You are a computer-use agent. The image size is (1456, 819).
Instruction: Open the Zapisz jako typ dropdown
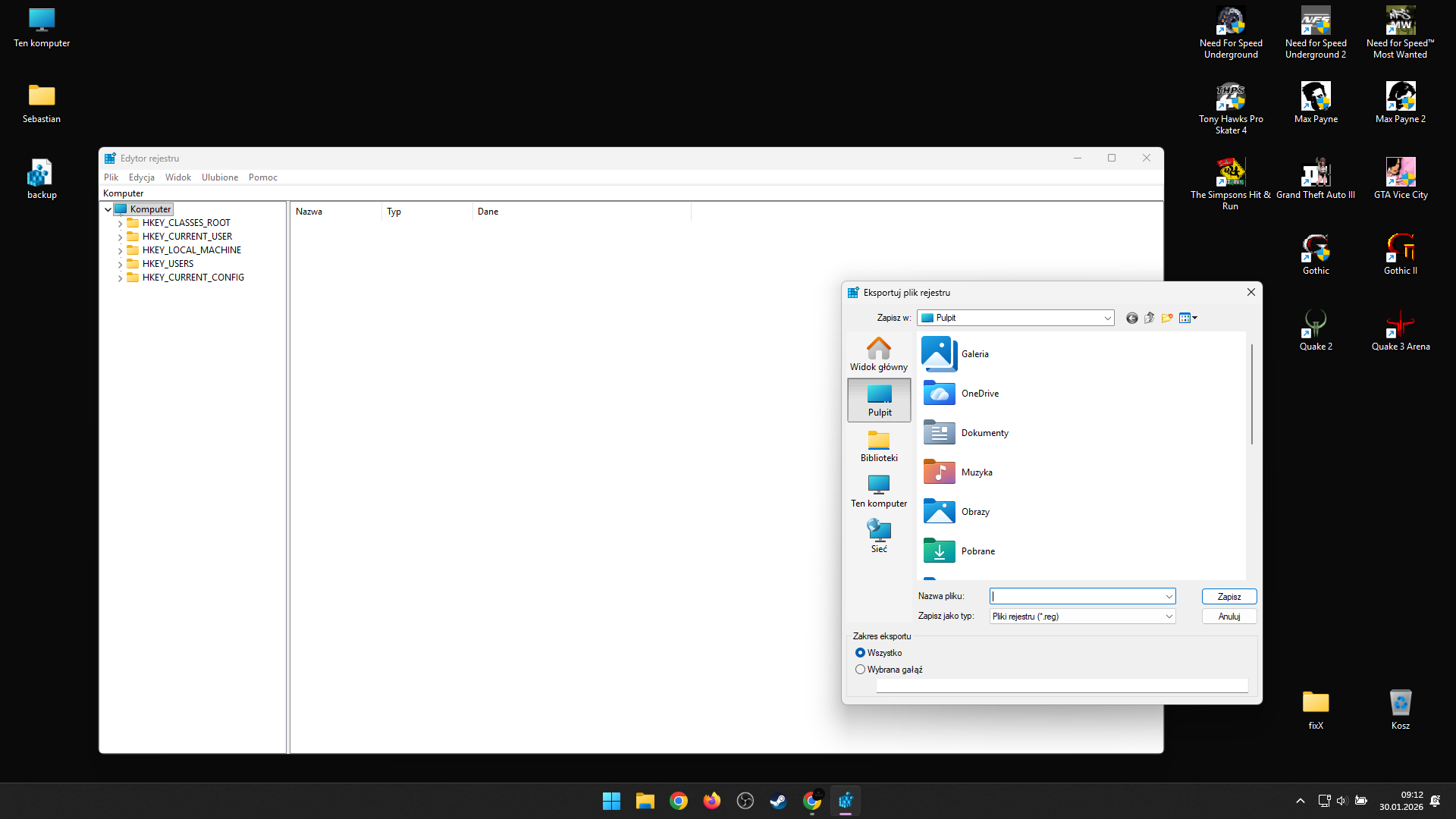click(1169, 617)
